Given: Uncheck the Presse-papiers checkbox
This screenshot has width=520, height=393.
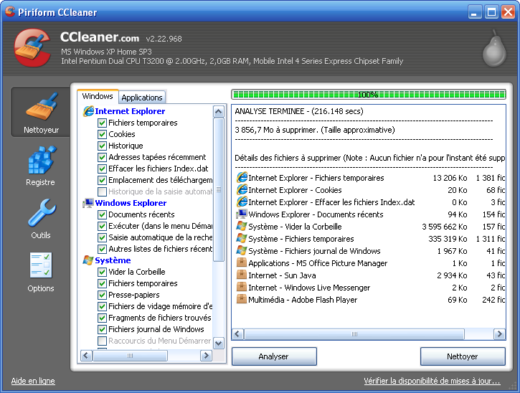Looking at the screenshot, I should point(102,295).
